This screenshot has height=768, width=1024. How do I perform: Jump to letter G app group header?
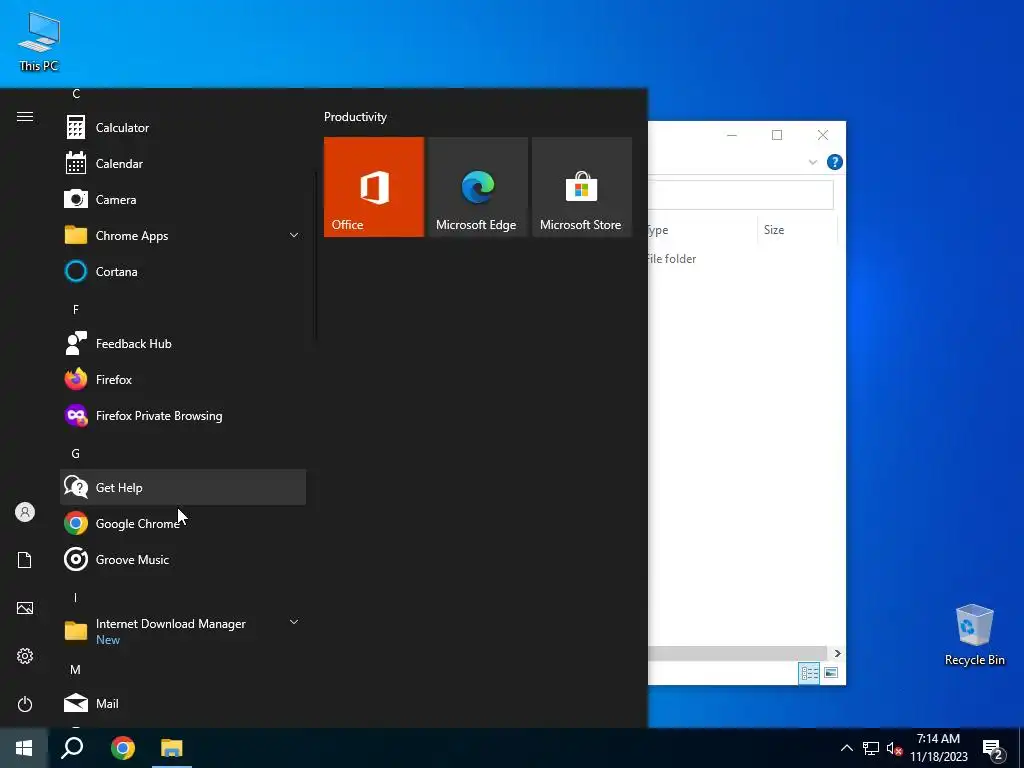(x=76, y=453)
